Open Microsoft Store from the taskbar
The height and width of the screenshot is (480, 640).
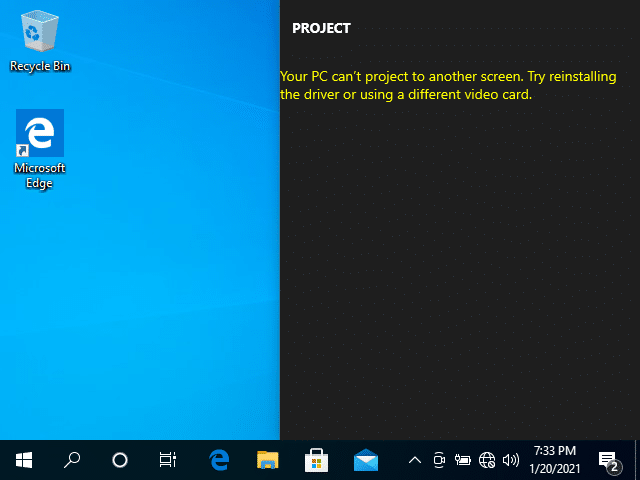pyautogui.click(x=316, y=460)
